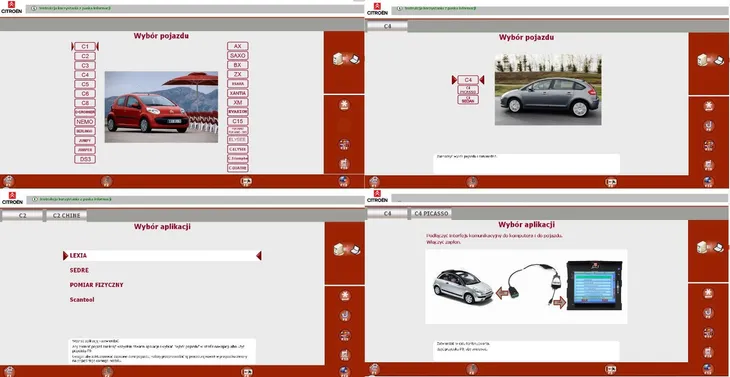Click the flags icon on grey C4 photo screen
This screenshot has height=377, width=730.
[x=709, y=146]
